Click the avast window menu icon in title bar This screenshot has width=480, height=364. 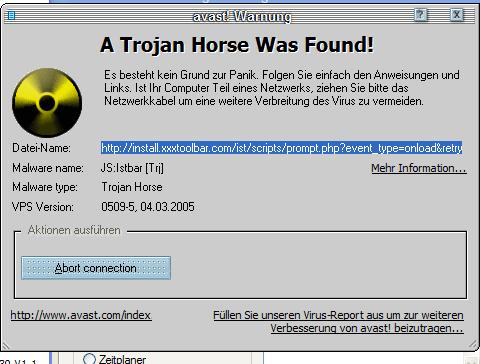11,16
